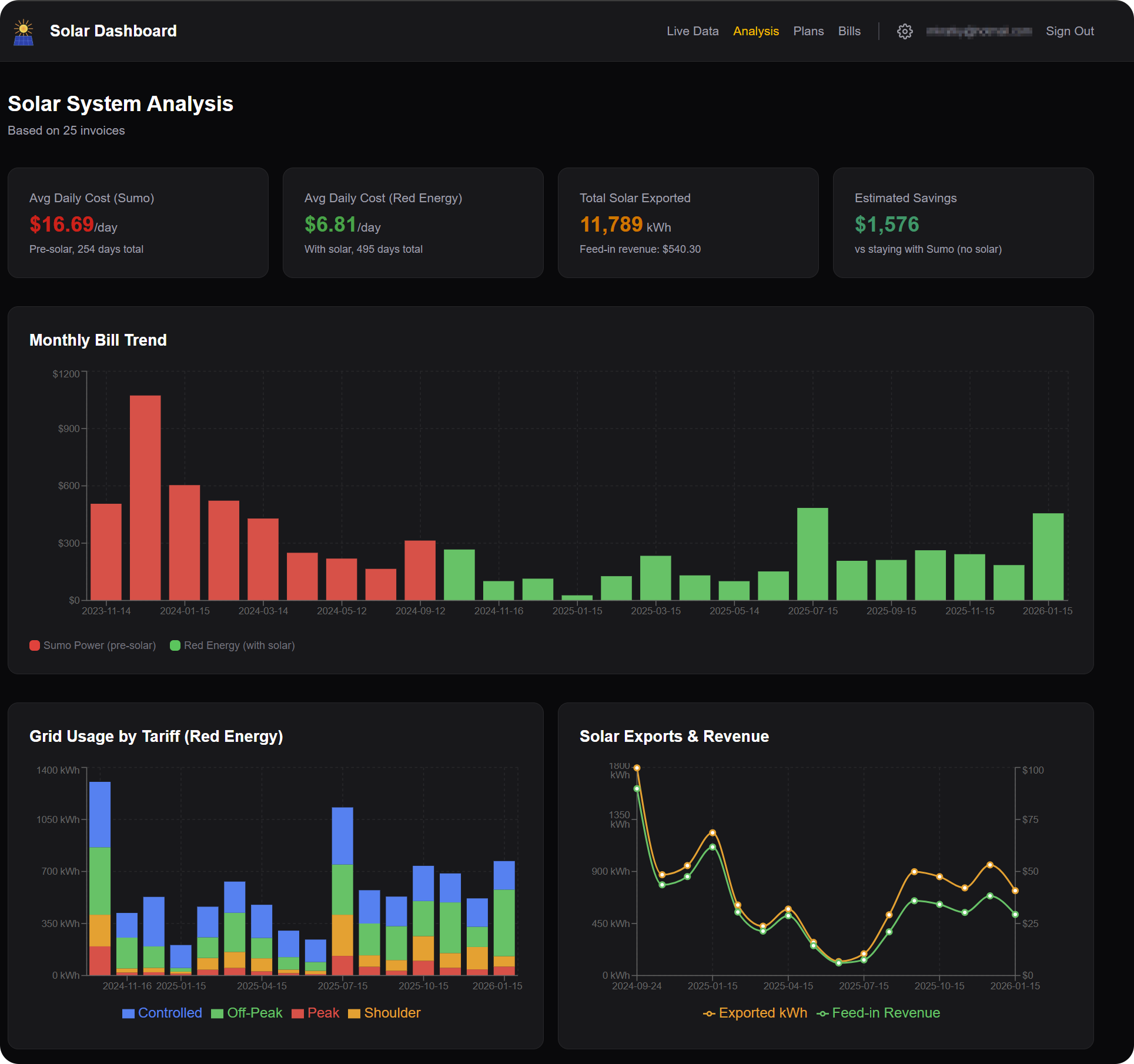The width and height of the screenshot is (1134, 1064).
Task: Go to the Bills page
Action: [849, 31]
